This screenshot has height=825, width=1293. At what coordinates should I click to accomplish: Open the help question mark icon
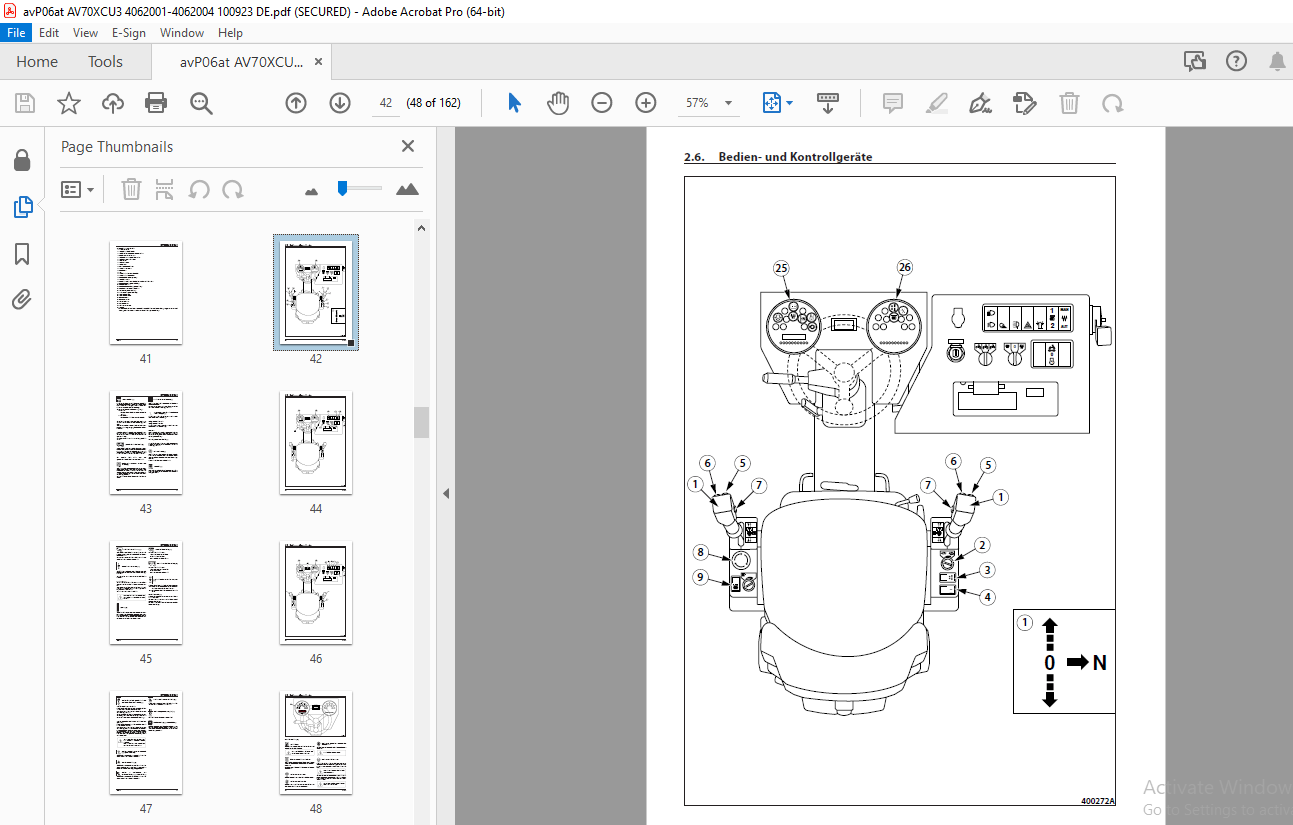(1236, 62)
